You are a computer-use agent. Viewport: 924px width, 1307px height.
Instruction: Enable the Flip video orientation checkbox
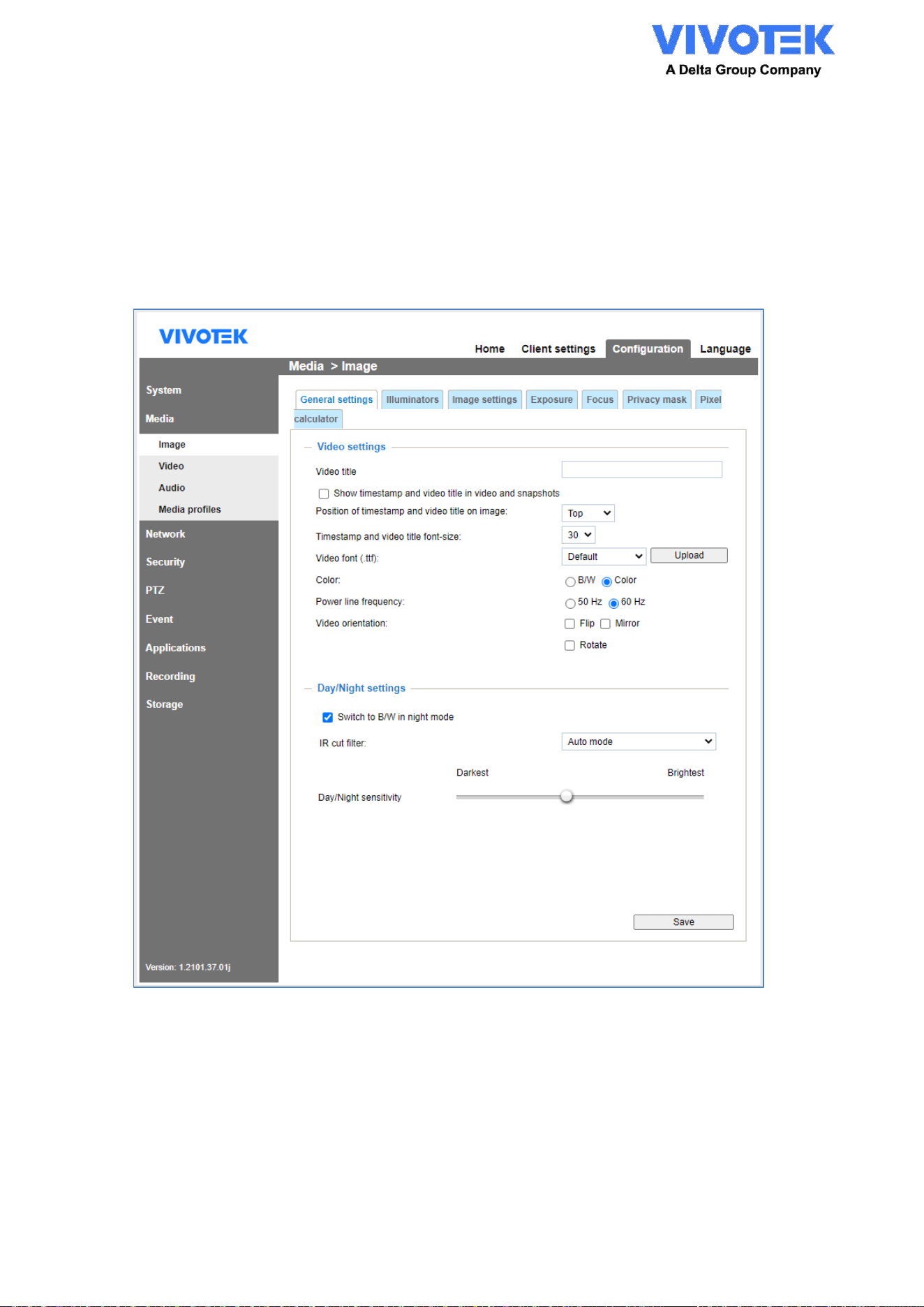(x=569, y=623)
